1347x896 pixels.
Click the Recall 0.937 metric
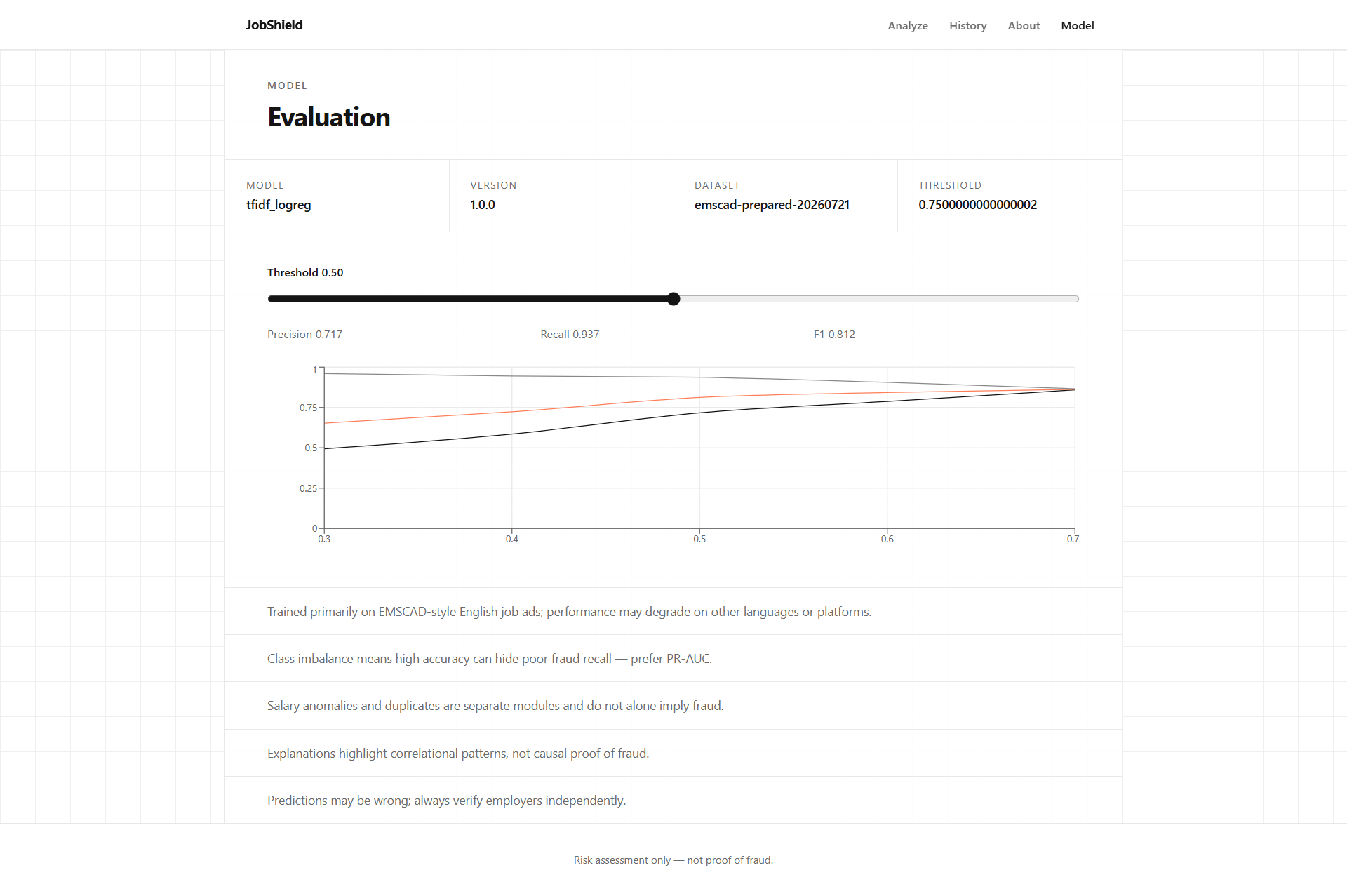[x=570, y=334]
